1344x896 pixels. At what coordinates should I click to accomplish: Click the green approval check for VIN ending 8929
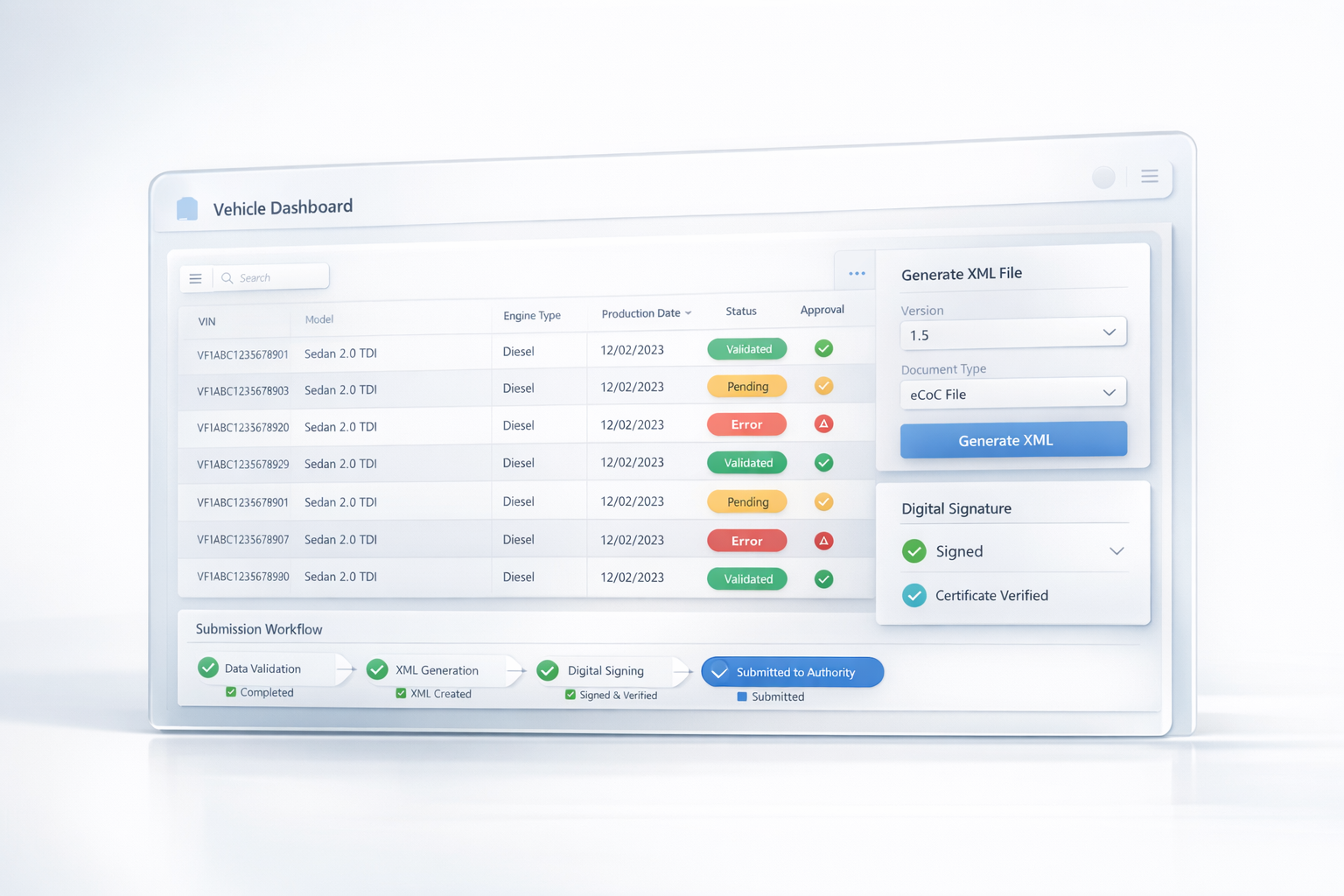(823, 463)
